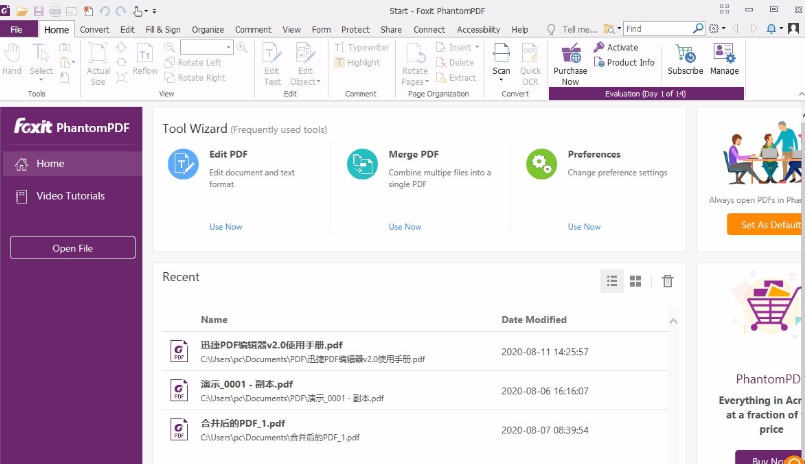The width and height of the screenshot is (805, 464).
Task: Click the Scan tool icon
Action: pos(501,54)
